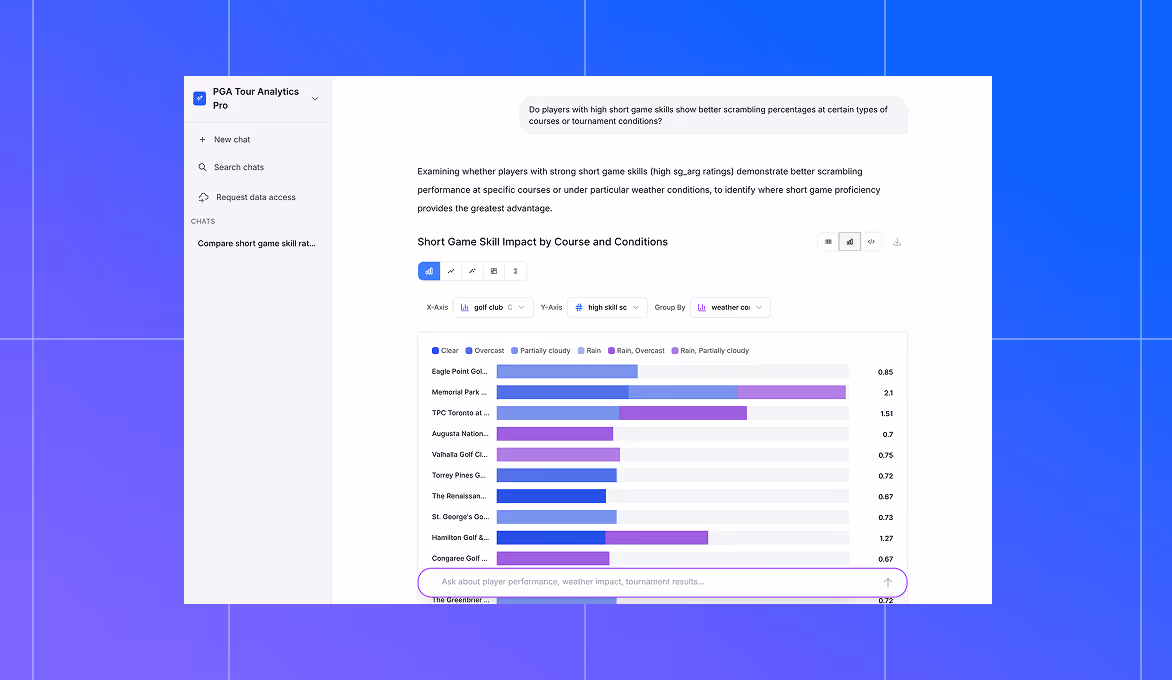Open the X-Axis golf club dropdown

tap(493, 307)
